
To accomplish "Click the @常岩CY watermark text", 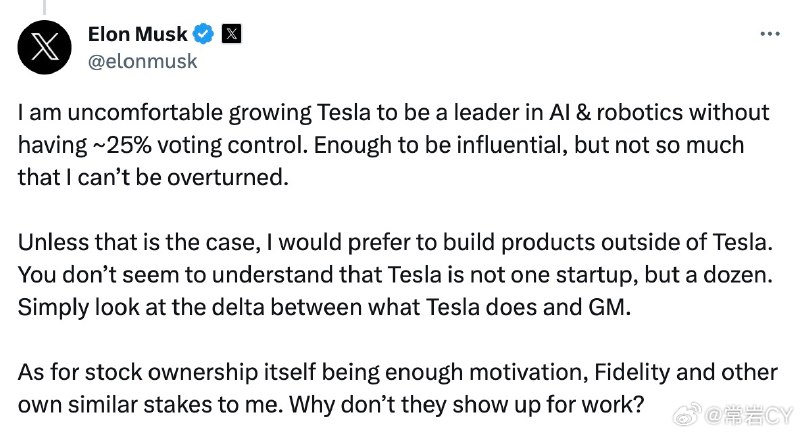I will pos(749,416).
